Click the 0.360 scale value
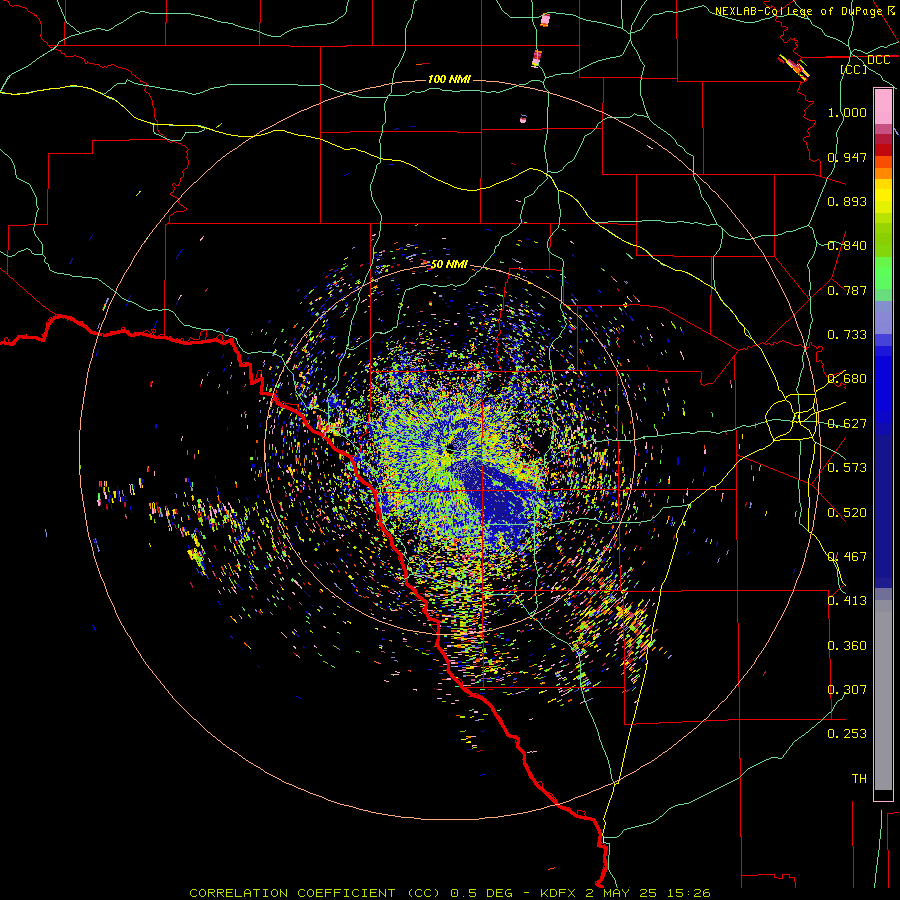 tap(847, 646)
